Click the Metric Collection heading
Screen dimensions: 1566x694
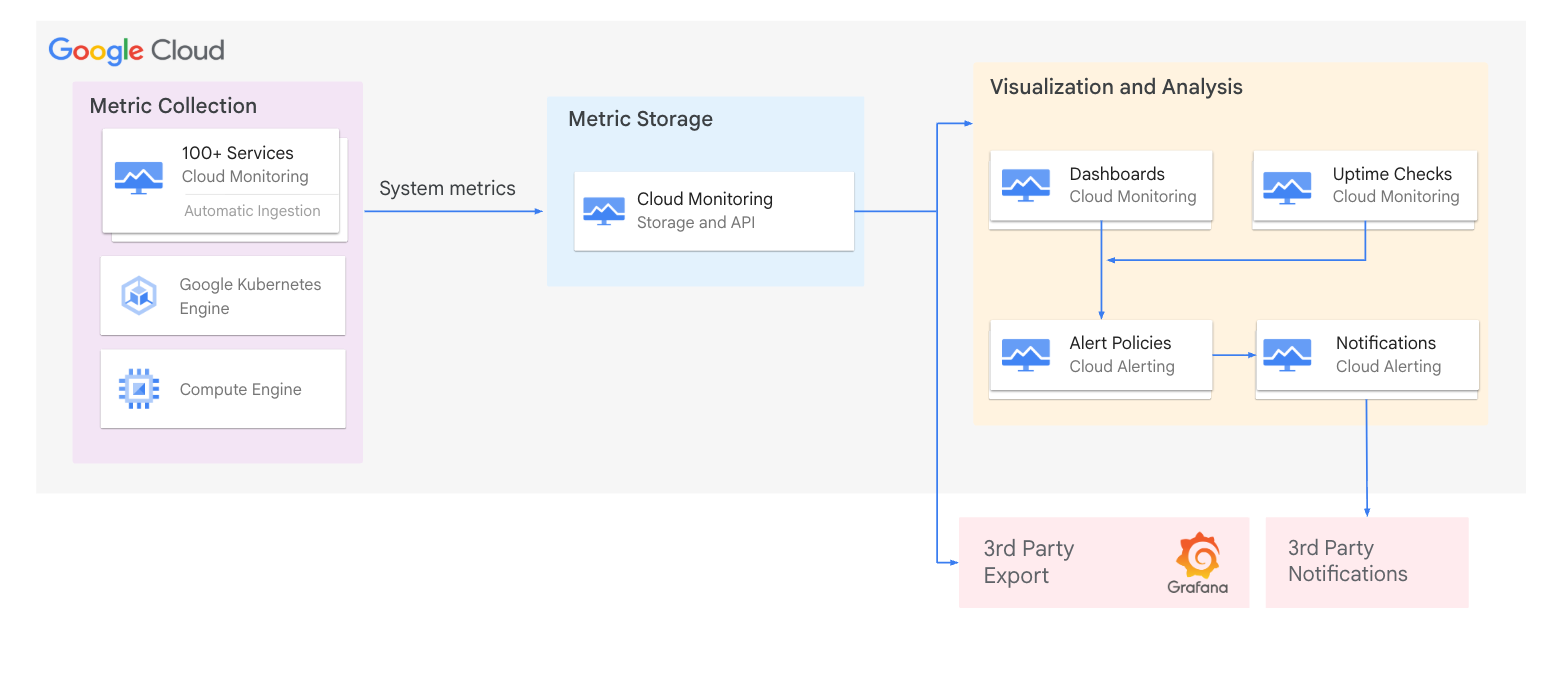pyautogui.click(x=173, y=106)
